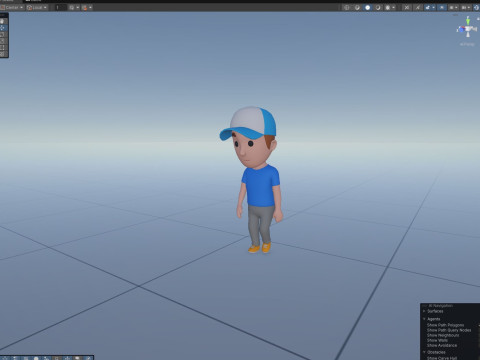Viewport: 480px width, 360px height.
Task: Click the white bottom gizmo cone
Action: (x=468, y=34)
